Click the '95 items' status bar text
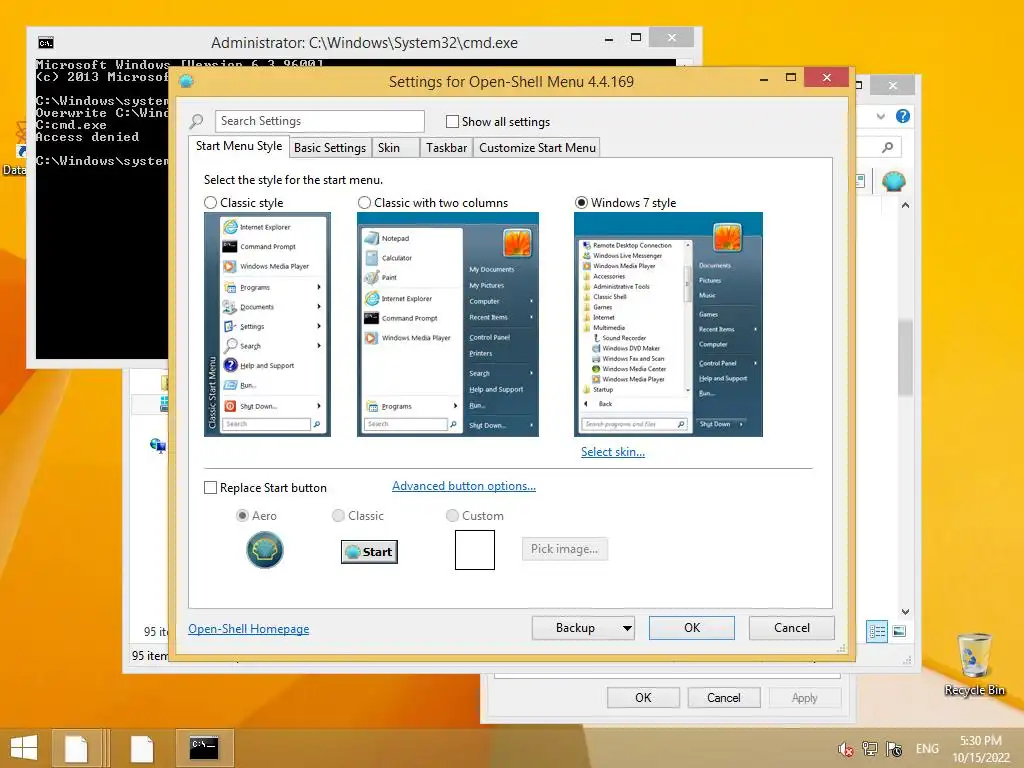Screen dimensions: 1024x768 point(150,655)
